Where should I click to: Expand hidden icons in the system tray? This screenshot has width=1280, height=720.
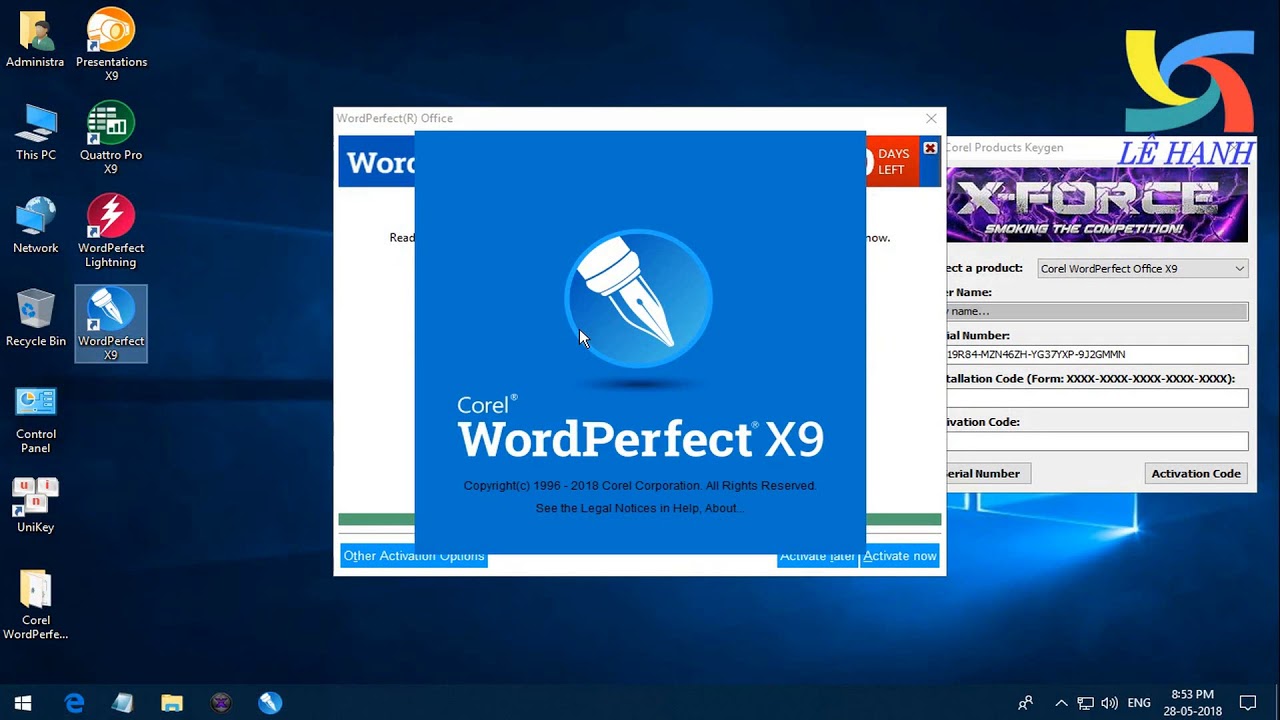[1061, 703]
